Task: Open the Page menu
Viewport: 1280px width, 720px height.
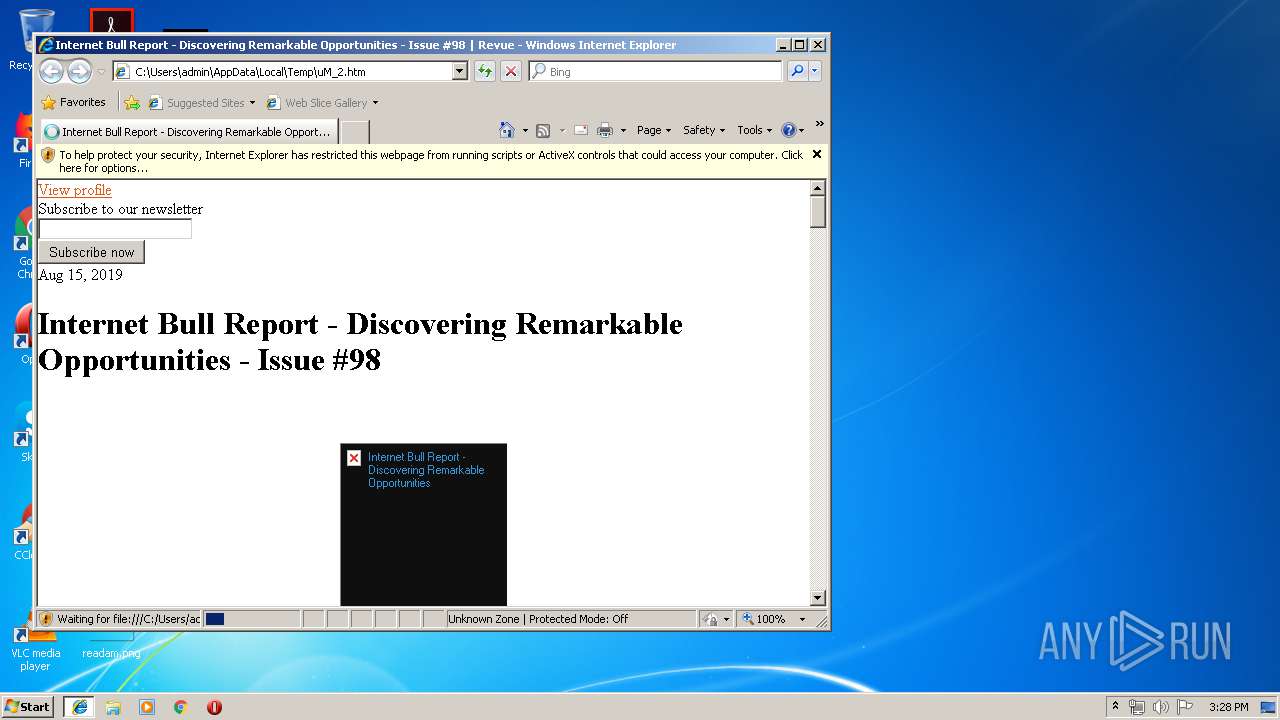Action: 654,130
